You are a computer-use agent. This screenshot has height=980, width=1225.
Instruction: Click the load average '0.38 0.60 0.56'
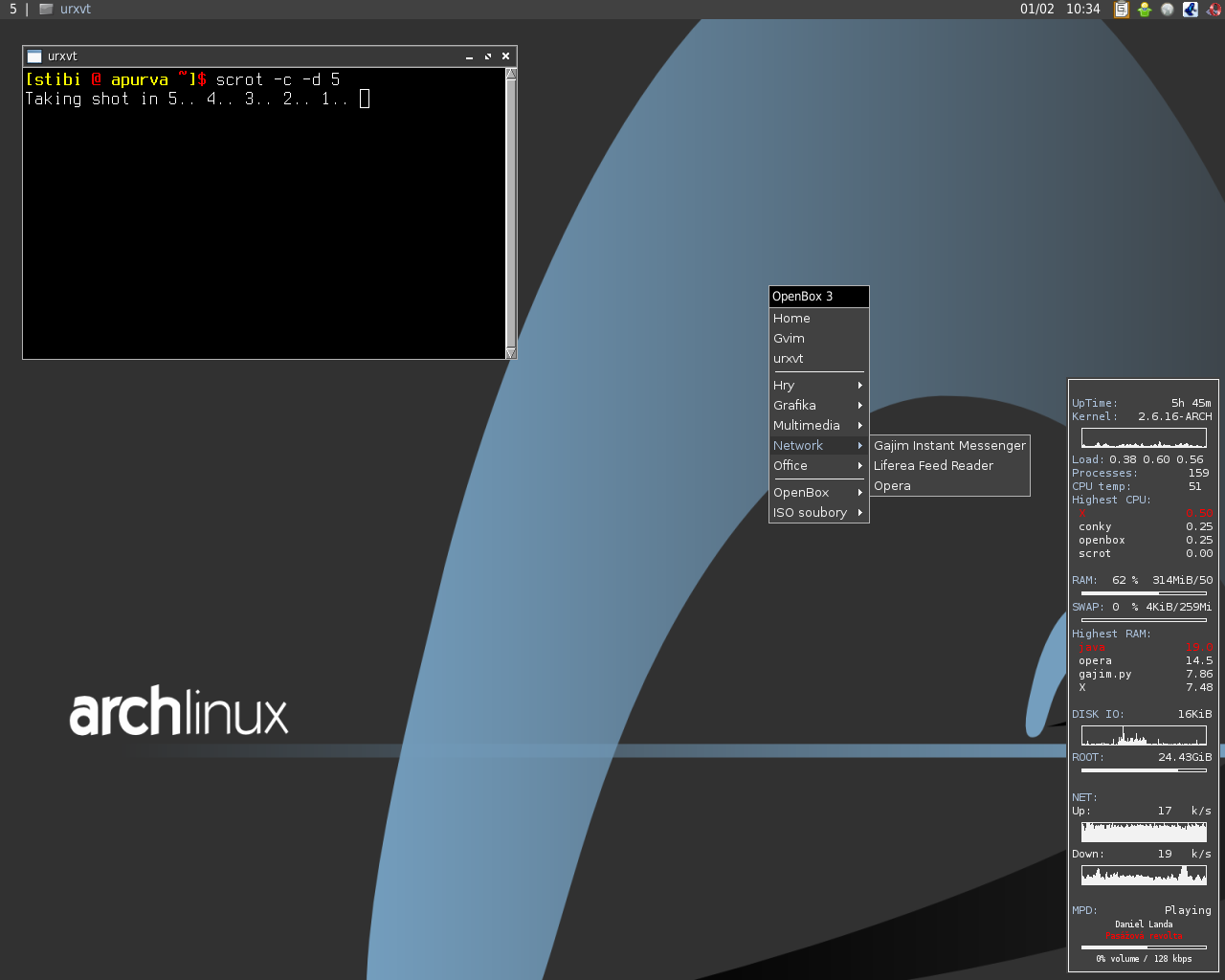point(1156,459)
